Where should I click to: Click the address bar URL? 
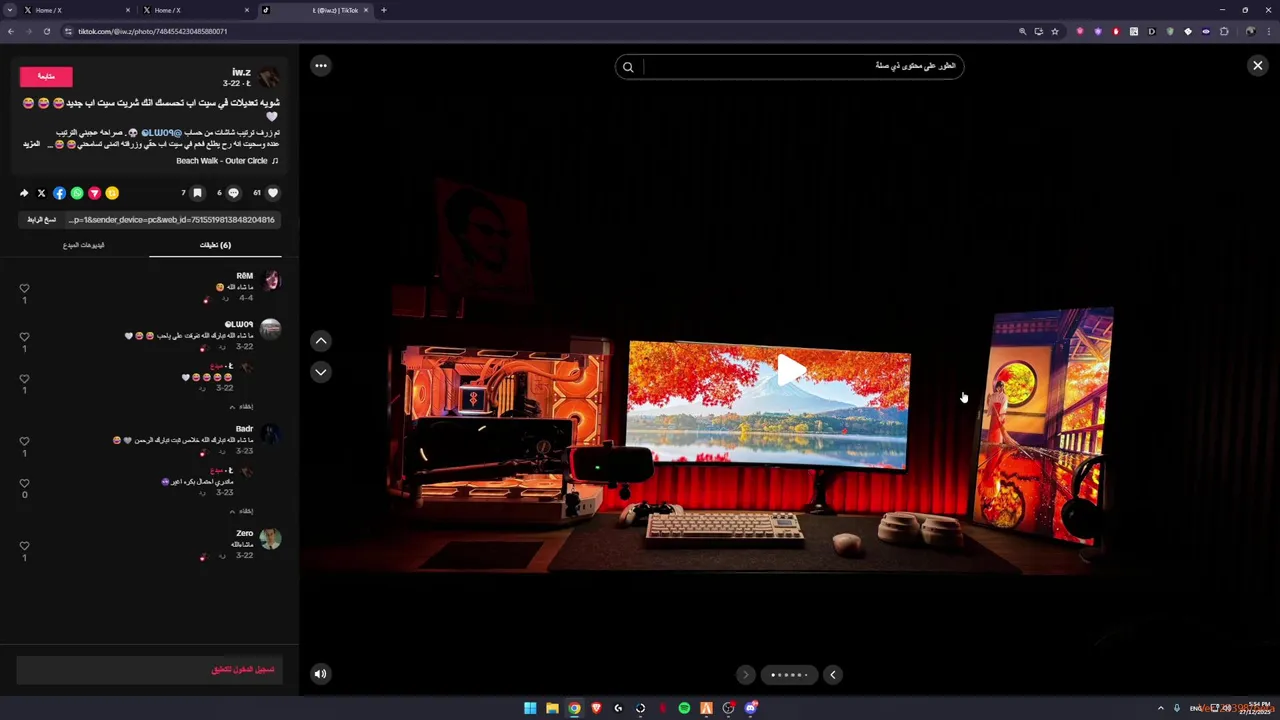click(x=153, y=31)
